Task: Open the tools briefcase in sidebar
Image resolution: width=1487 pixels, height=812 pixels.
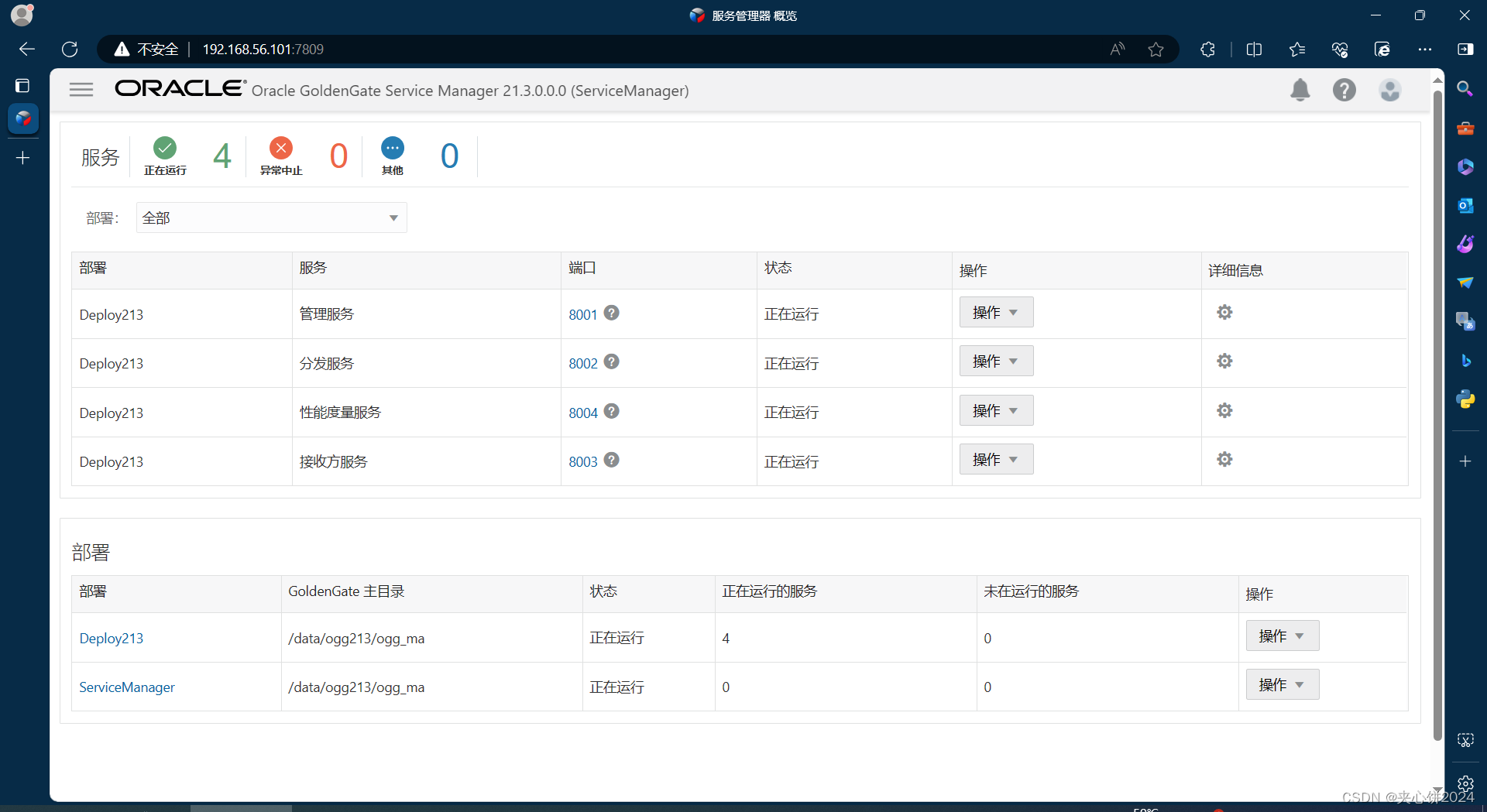Action: pos(1465,128)
